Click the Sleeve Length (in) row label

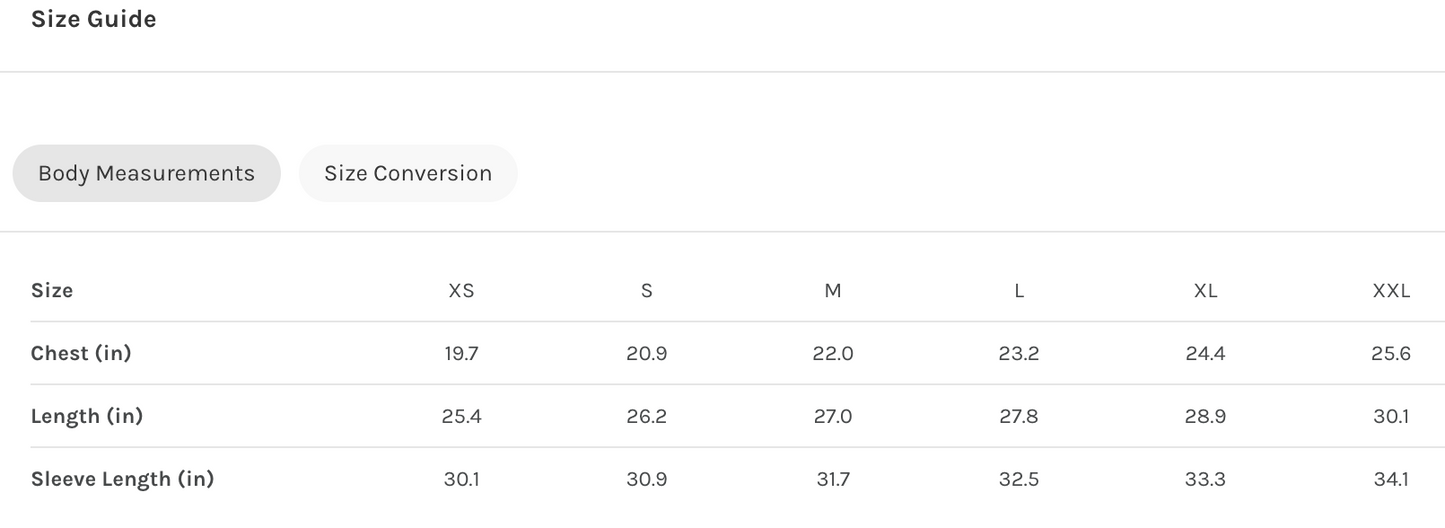pyautogui.click(x=122, y=479)
